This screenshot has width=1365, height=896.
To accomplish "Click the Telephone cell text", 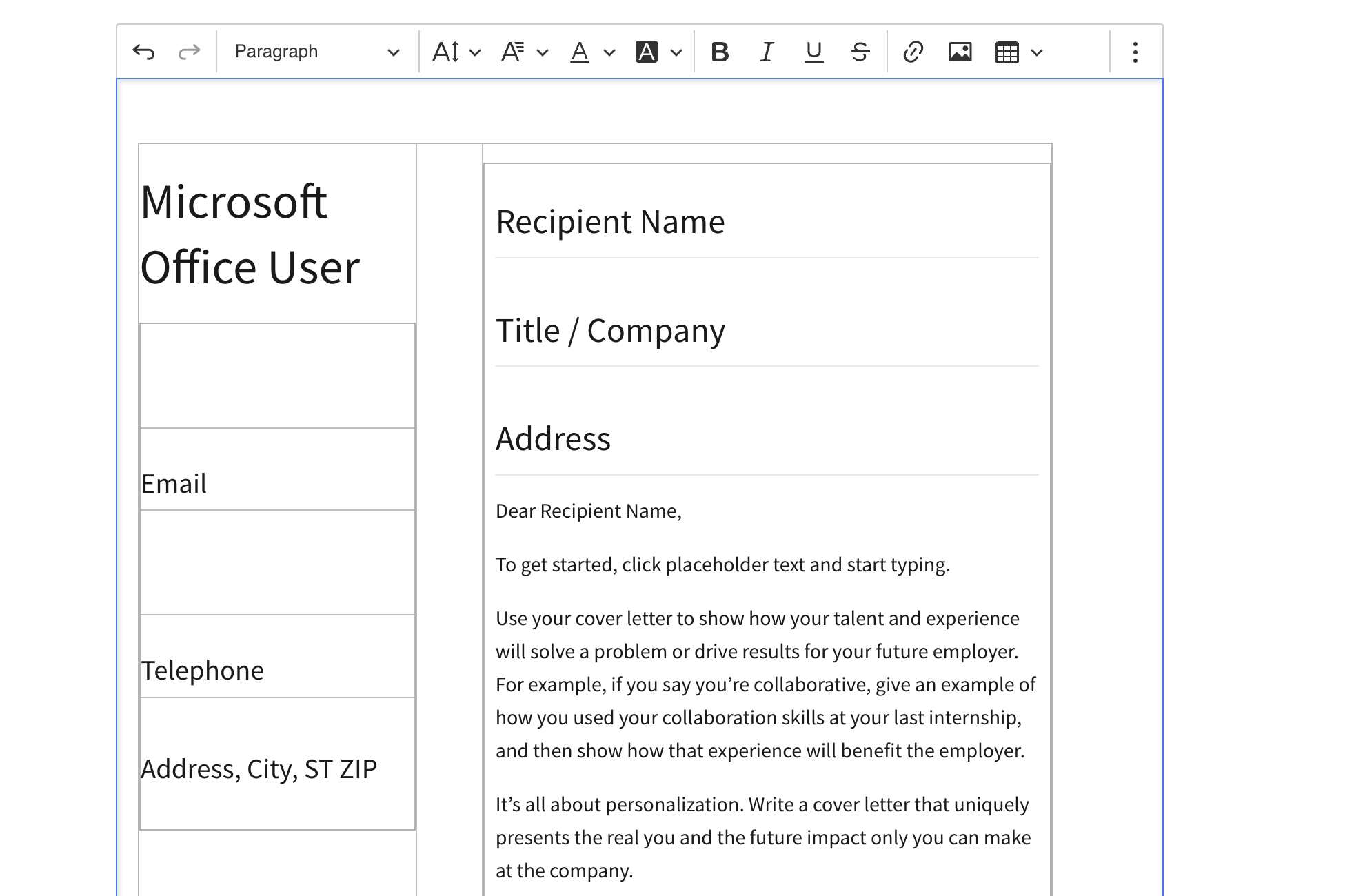I will [202, 671].
